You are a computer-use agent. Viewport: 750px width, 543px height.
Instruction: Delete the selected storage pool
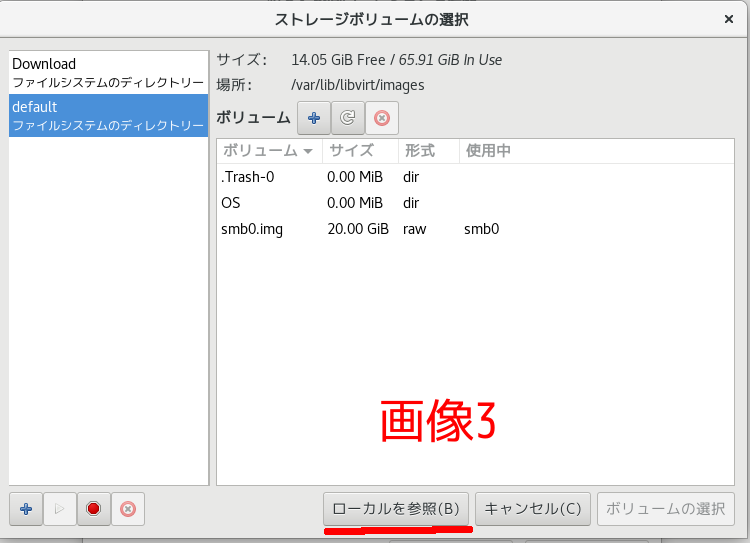(x=128, y=509)
